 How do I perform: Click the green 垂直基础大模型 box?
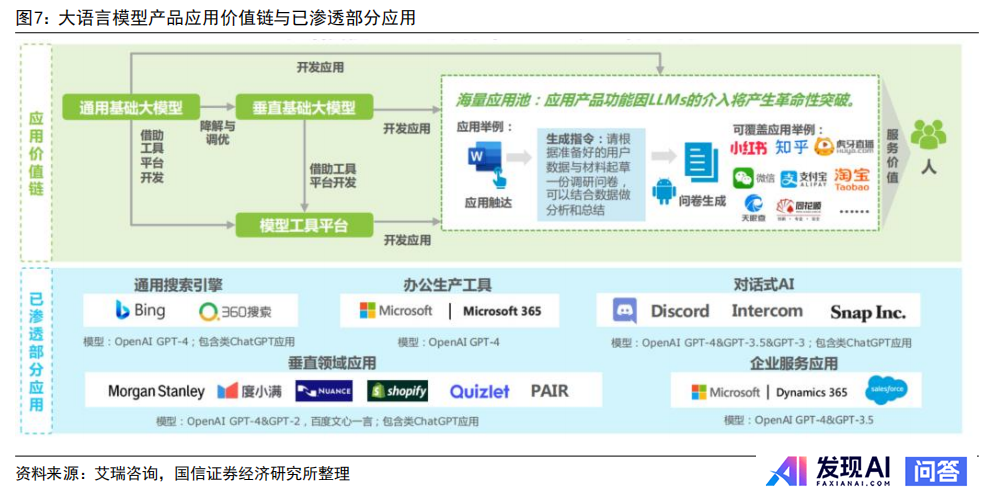point(304,107)
